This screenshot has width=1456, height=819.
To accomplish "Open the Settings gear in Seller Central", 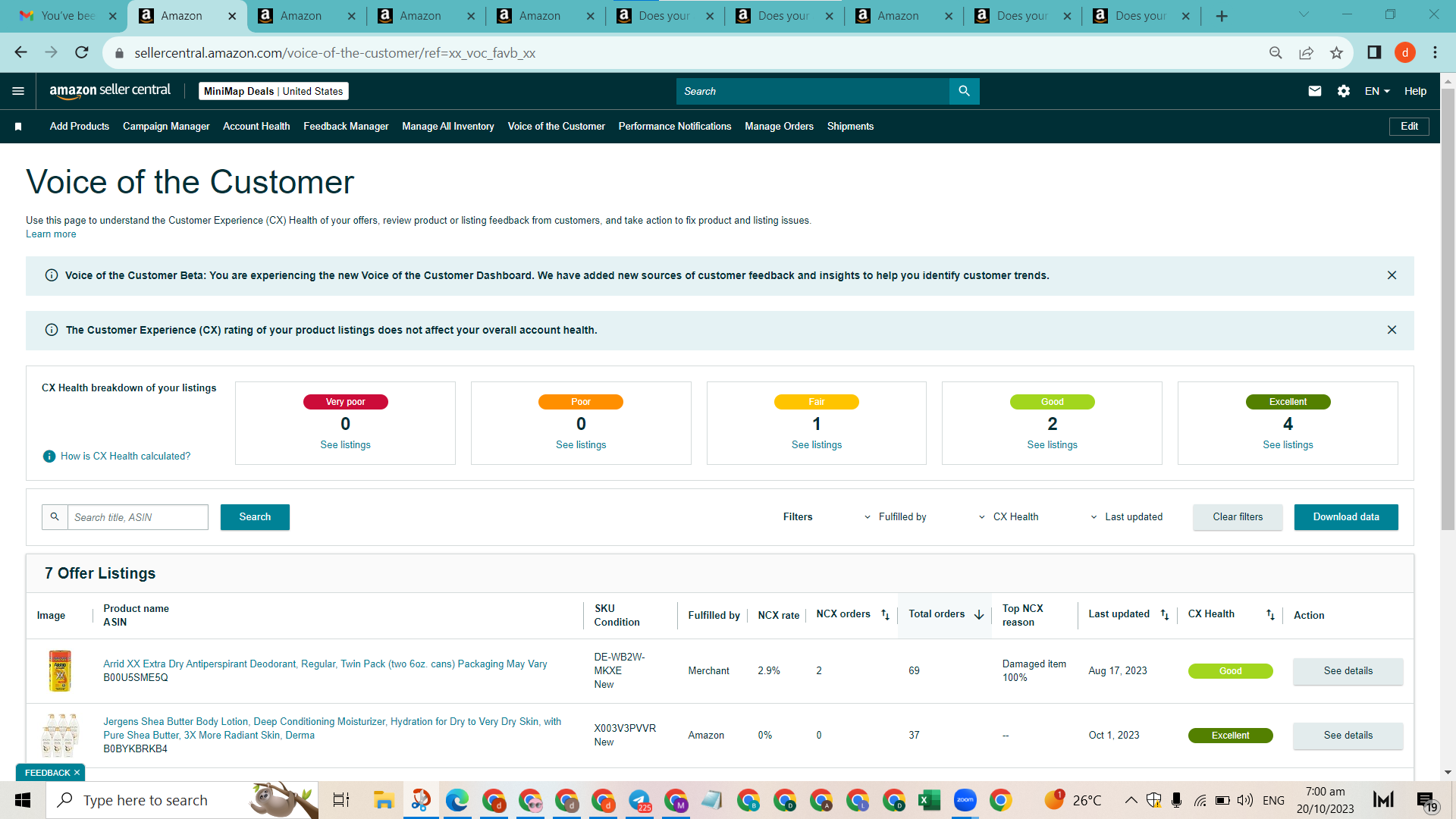I will tap(1344, 91).
